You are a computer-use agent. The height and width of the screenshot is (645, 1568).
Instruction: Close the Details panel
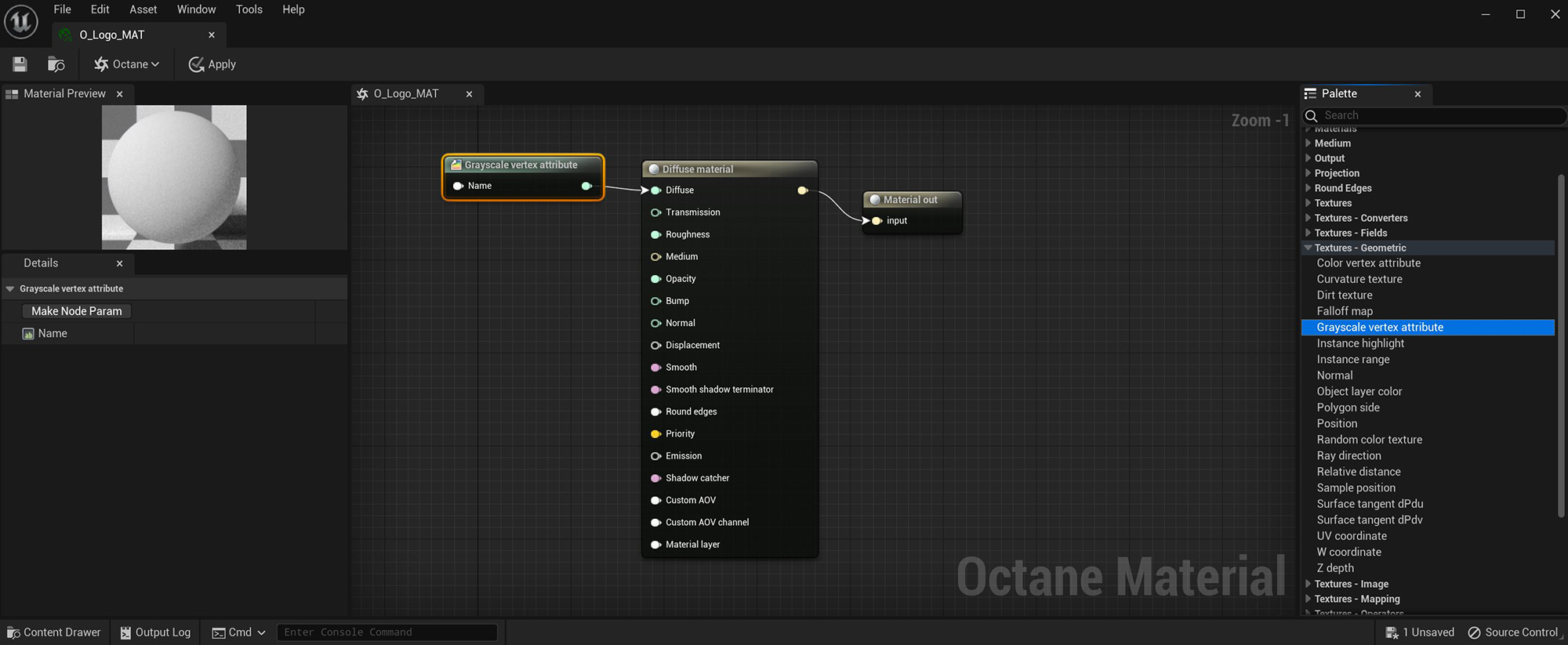(x=120, y=263)
